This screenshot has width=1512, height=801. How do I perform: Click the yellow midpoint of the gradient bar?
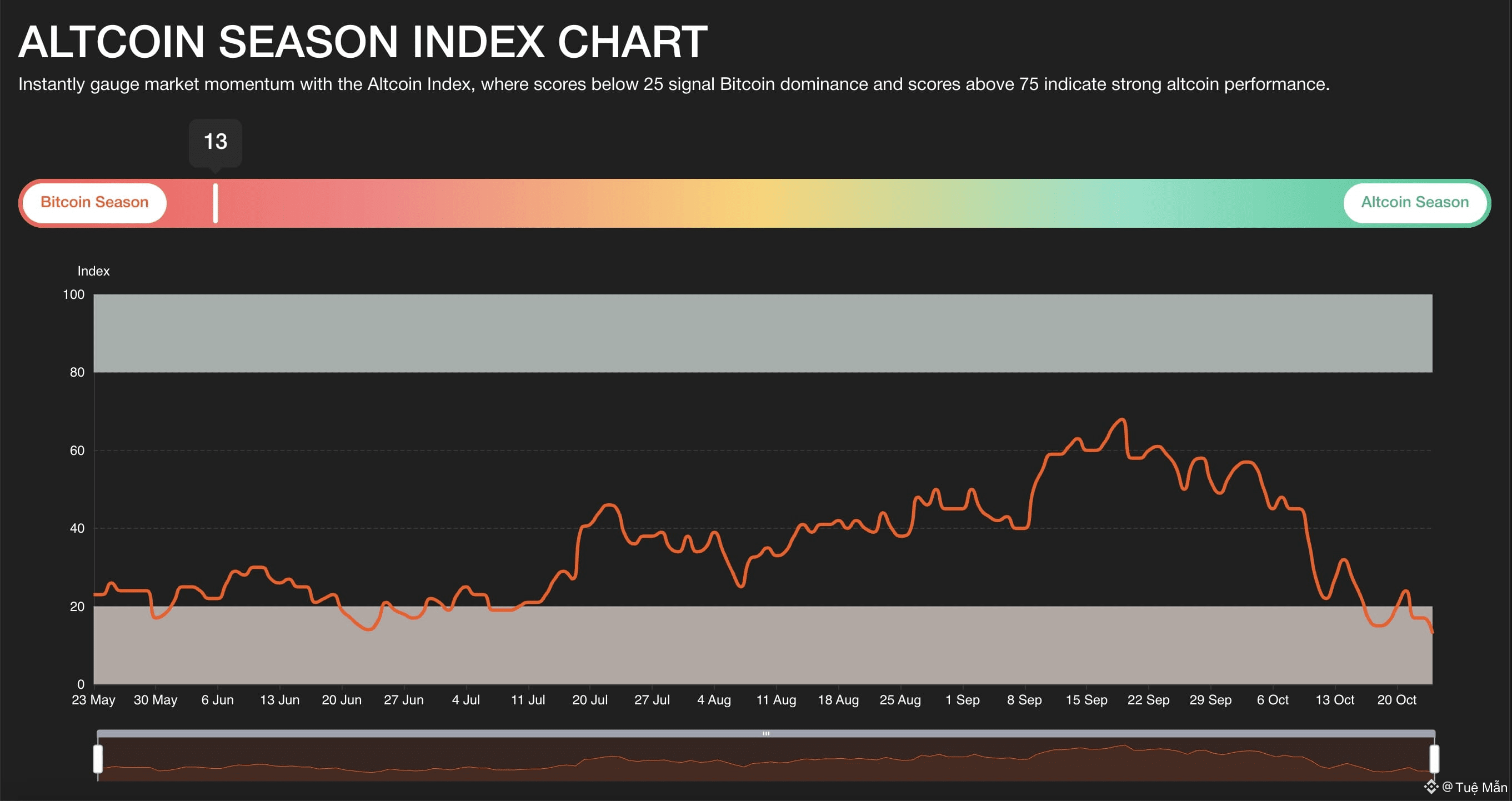pos(757,203)
